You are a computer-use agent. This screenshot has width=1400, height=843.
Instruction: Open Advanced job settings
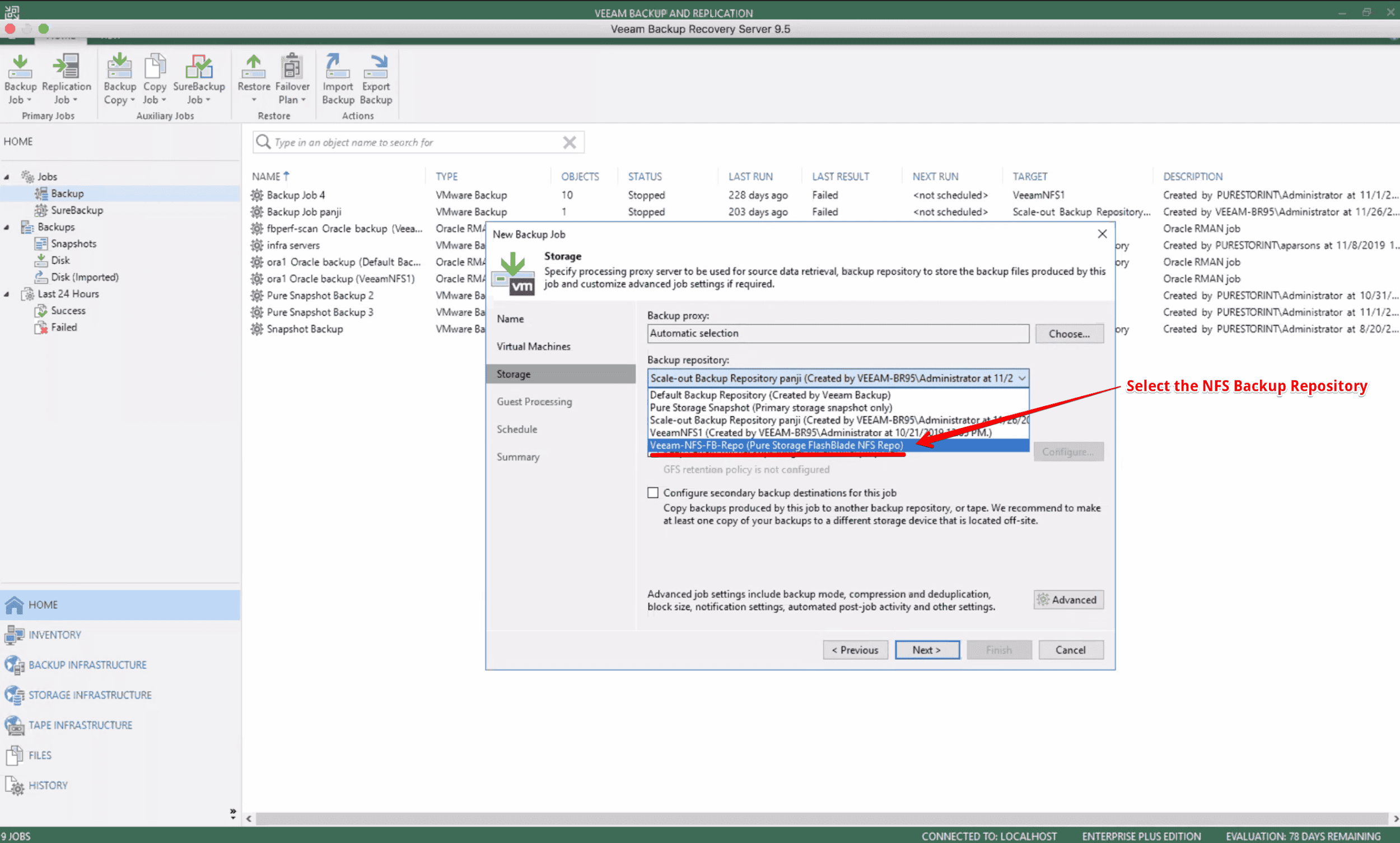pyautogui.click(x=1068, y=600)
